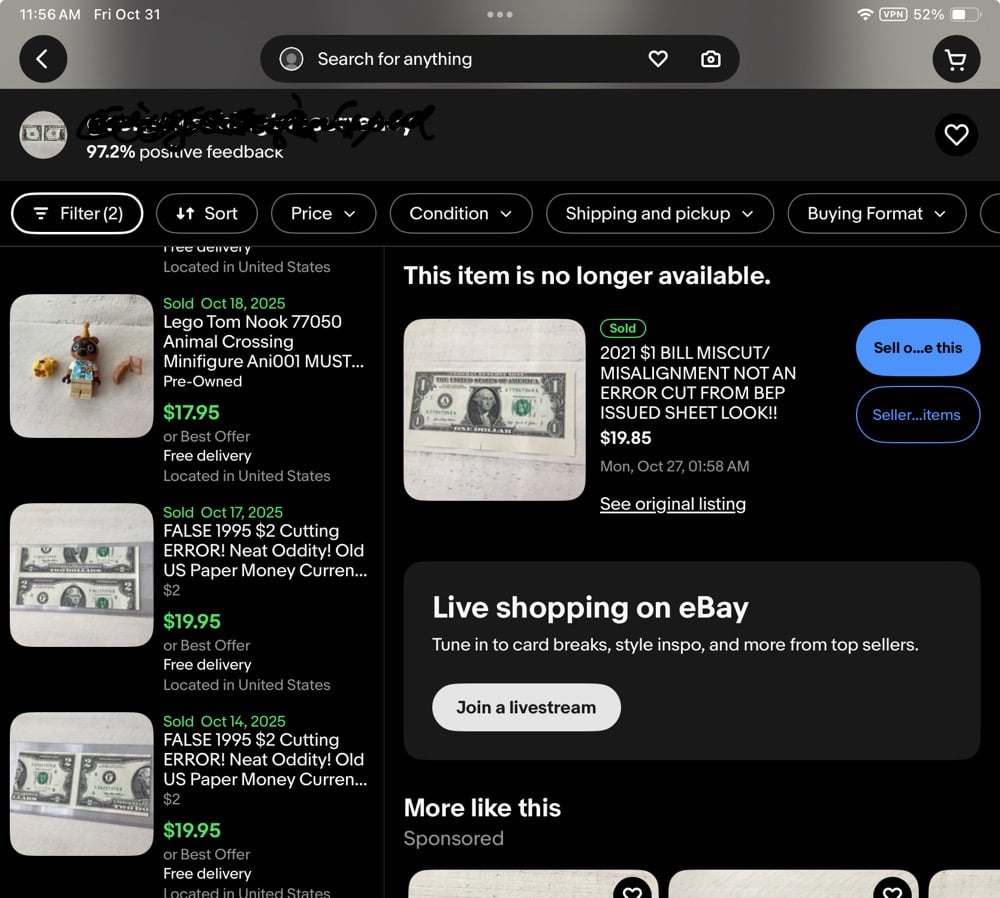View the sold $1 bill miscut image
Viewport: 1000px width, 898px height.
tap(494, 409)
